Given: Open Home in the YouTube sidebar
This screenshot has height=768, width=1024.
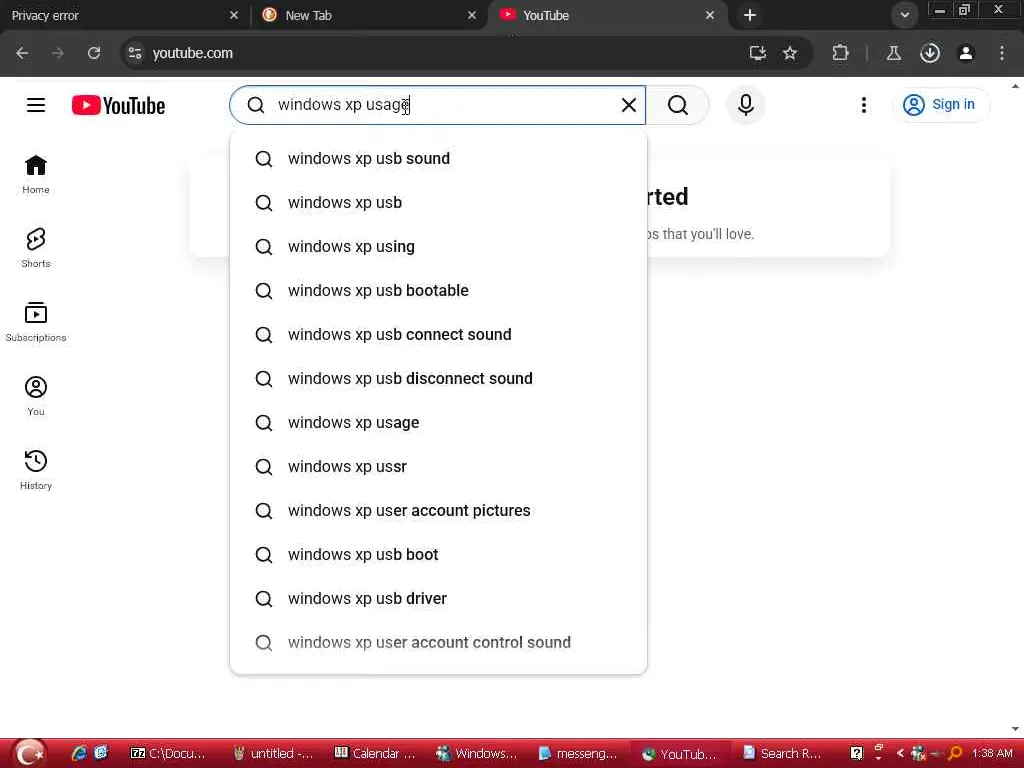Looking at the screenshot, I should (36, 174).
